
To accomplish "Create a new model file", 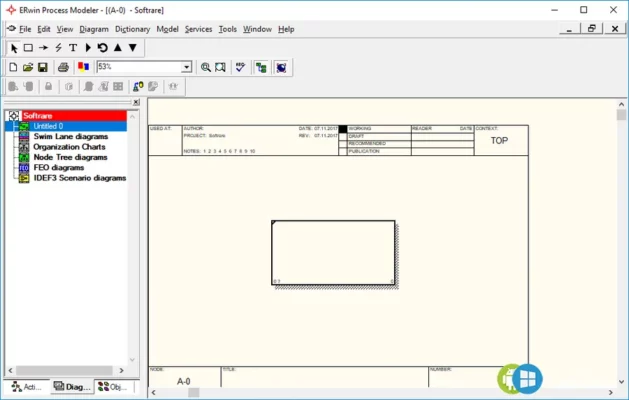I will [13, 67].
